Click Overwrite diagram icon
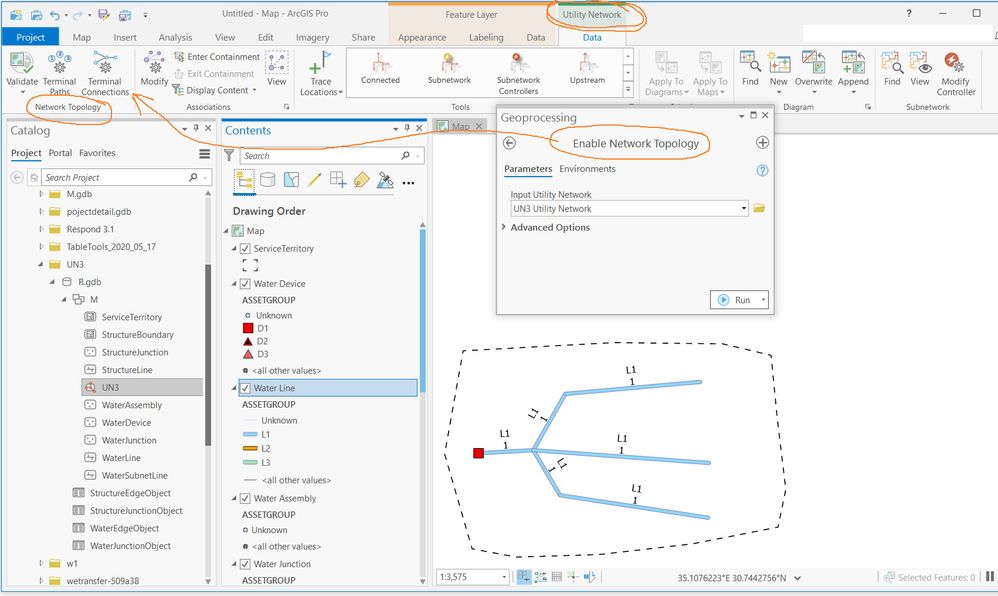The height and width of the screenshot is (596, 998). click(x=813, y=62)
